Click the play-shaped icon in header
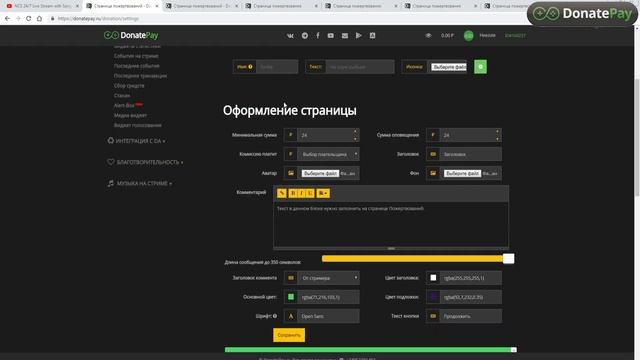 coord(358,36)
